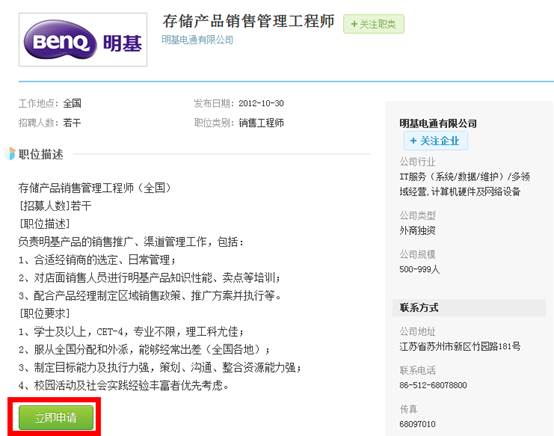554x436 pixels.
Task: Click the phone number 86-512-68078800
Action: click(x=433, y=385)
